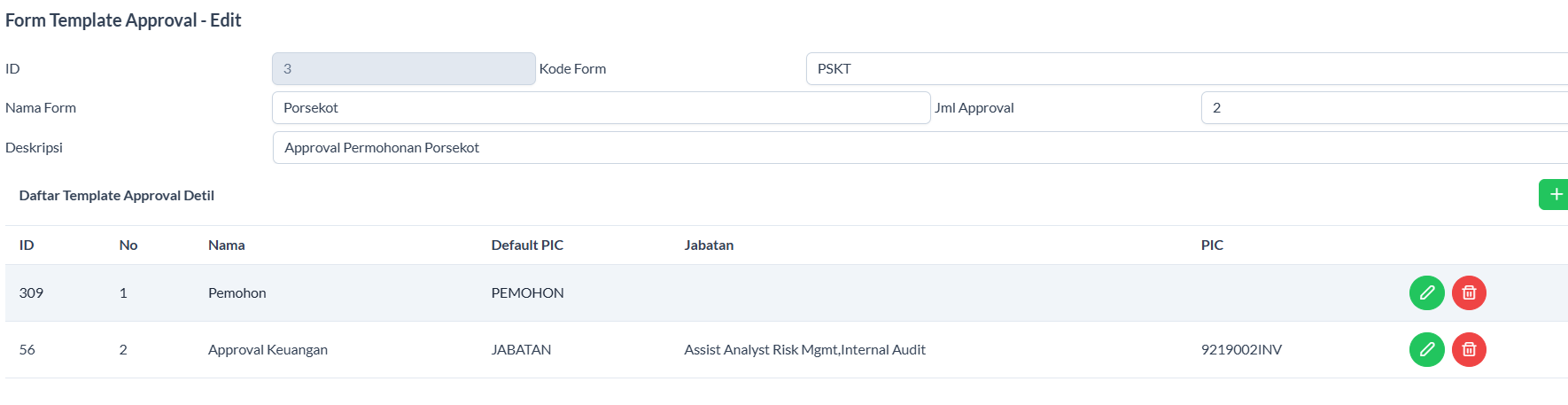
Task: Click the Default PIC column header
Action: click(527, 245)
